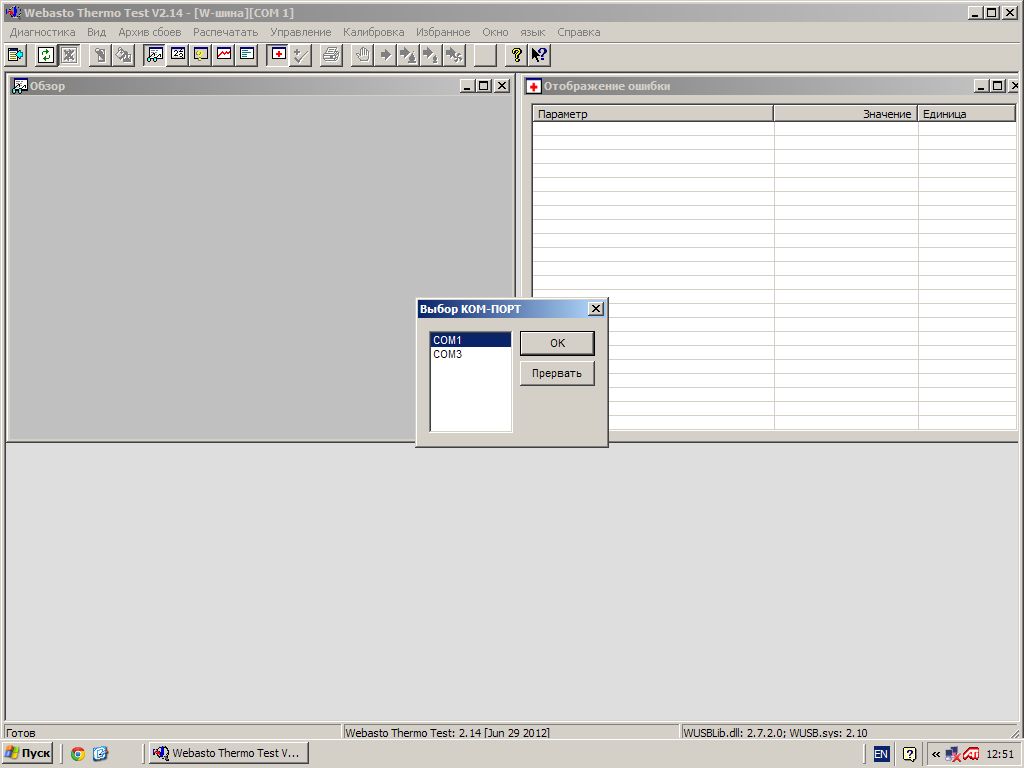Click the Значение column header
This screenshot has width=1024, height=768.
point(846,114)
